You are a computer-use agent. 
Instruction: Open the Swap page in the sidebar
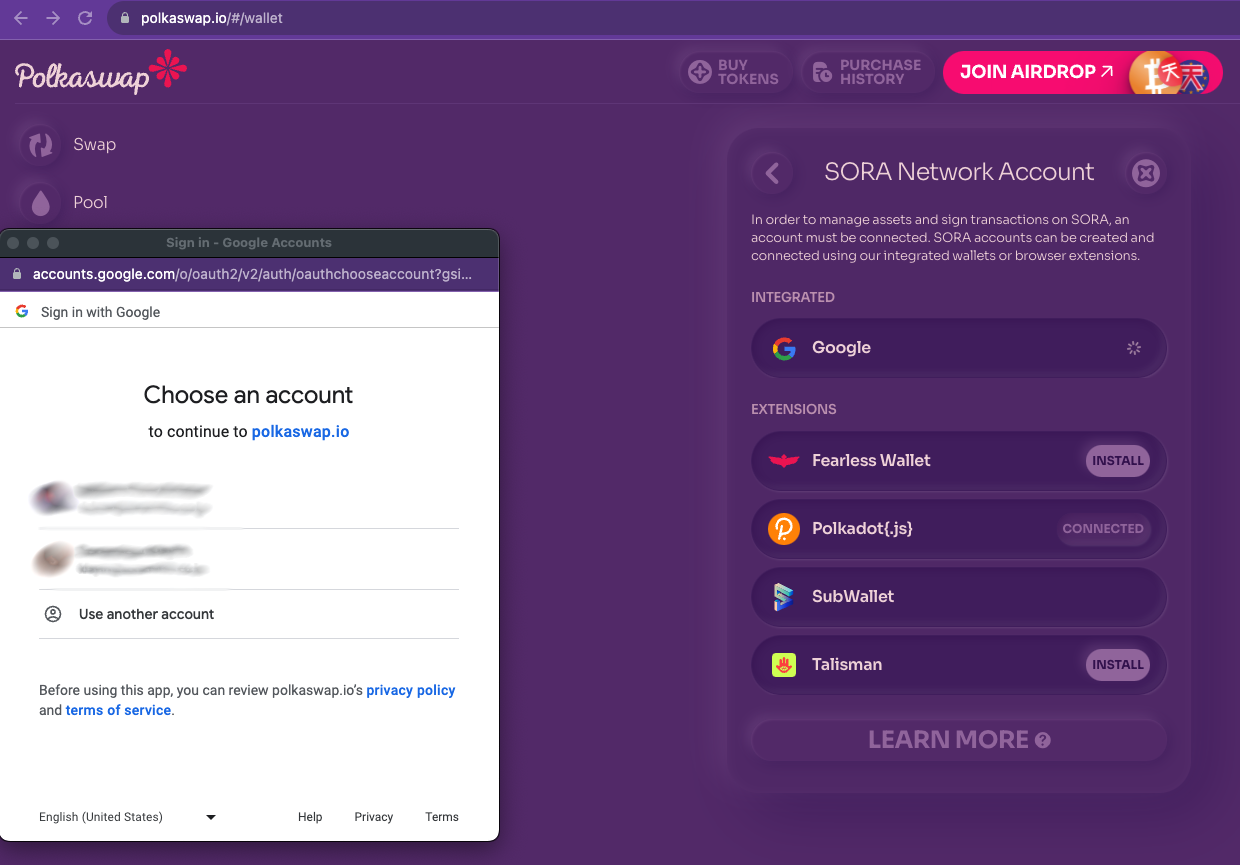[x=69, y=145]
